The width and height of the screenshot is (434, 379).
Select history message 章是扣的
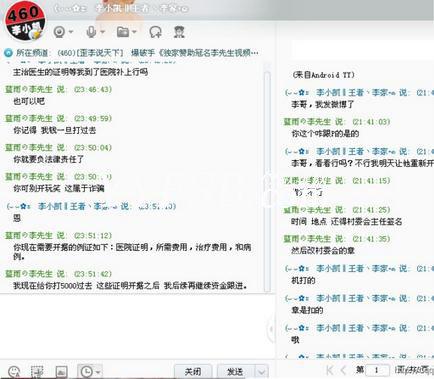pos(307,310)
